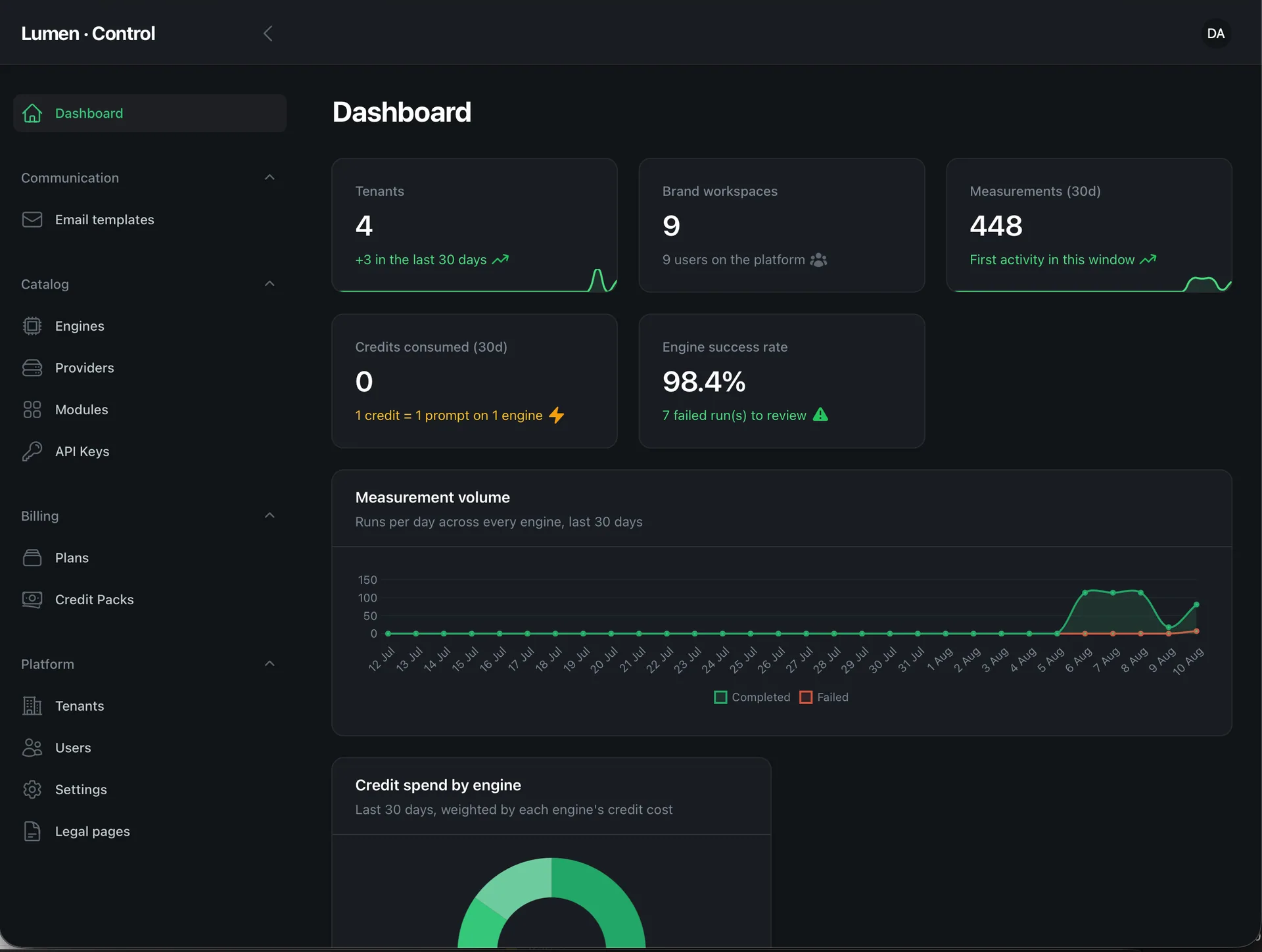Click the Tenants building icon

point(32,705)
